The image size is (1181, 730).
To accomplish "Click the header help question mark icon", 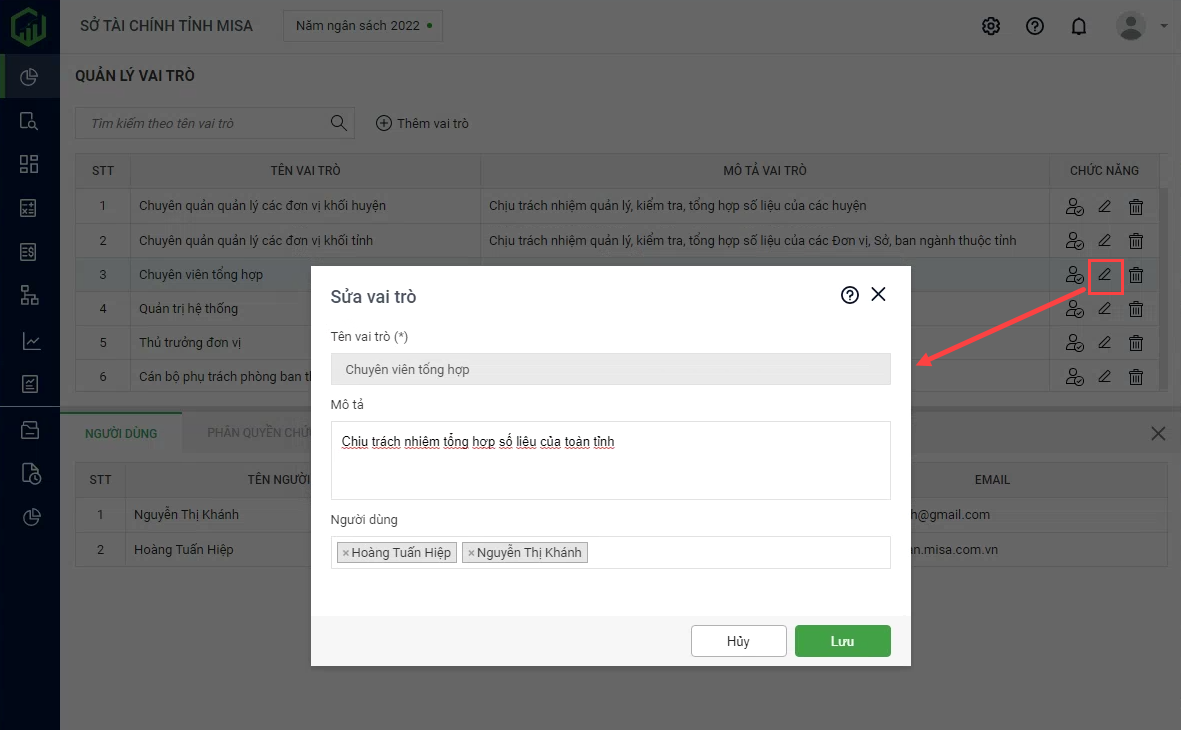I will tap(1035, 27).
